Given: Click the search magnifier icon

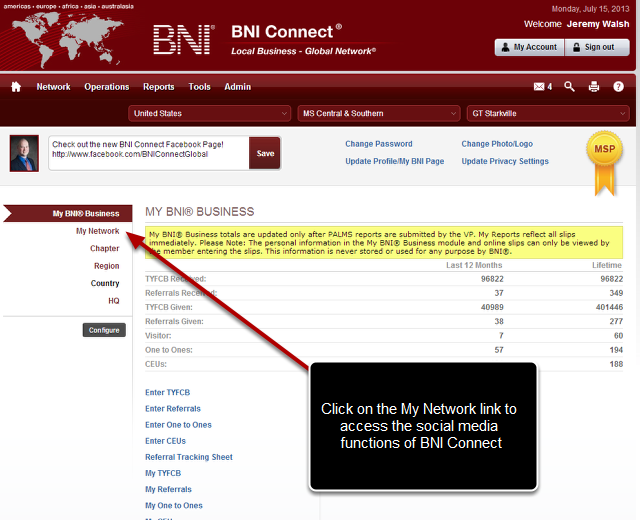Looking at the screenshot, I should (x=570, y=87).
